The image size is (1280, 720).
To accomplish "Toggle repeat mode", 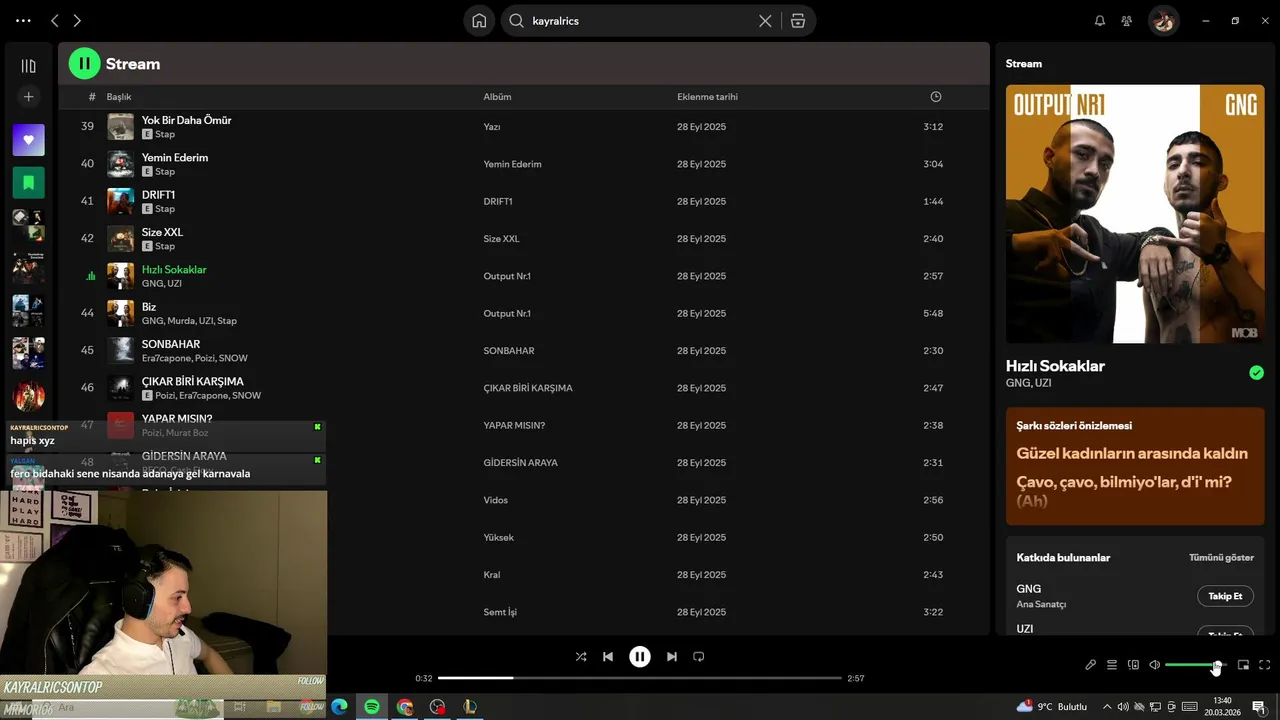I will click(x=699, y=657).
